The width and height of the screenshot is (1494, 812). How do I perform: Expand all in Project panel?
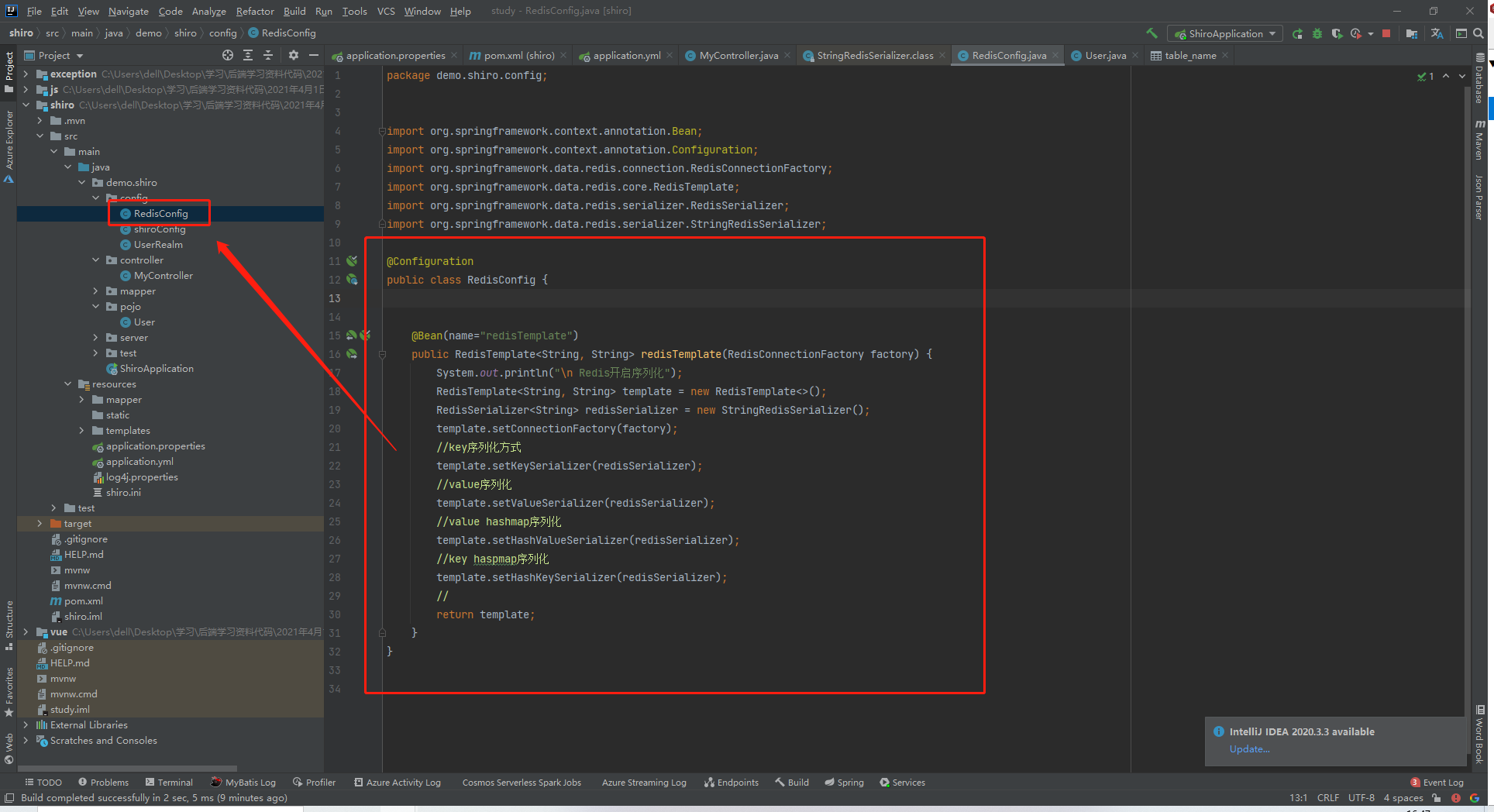coord(248,55)
